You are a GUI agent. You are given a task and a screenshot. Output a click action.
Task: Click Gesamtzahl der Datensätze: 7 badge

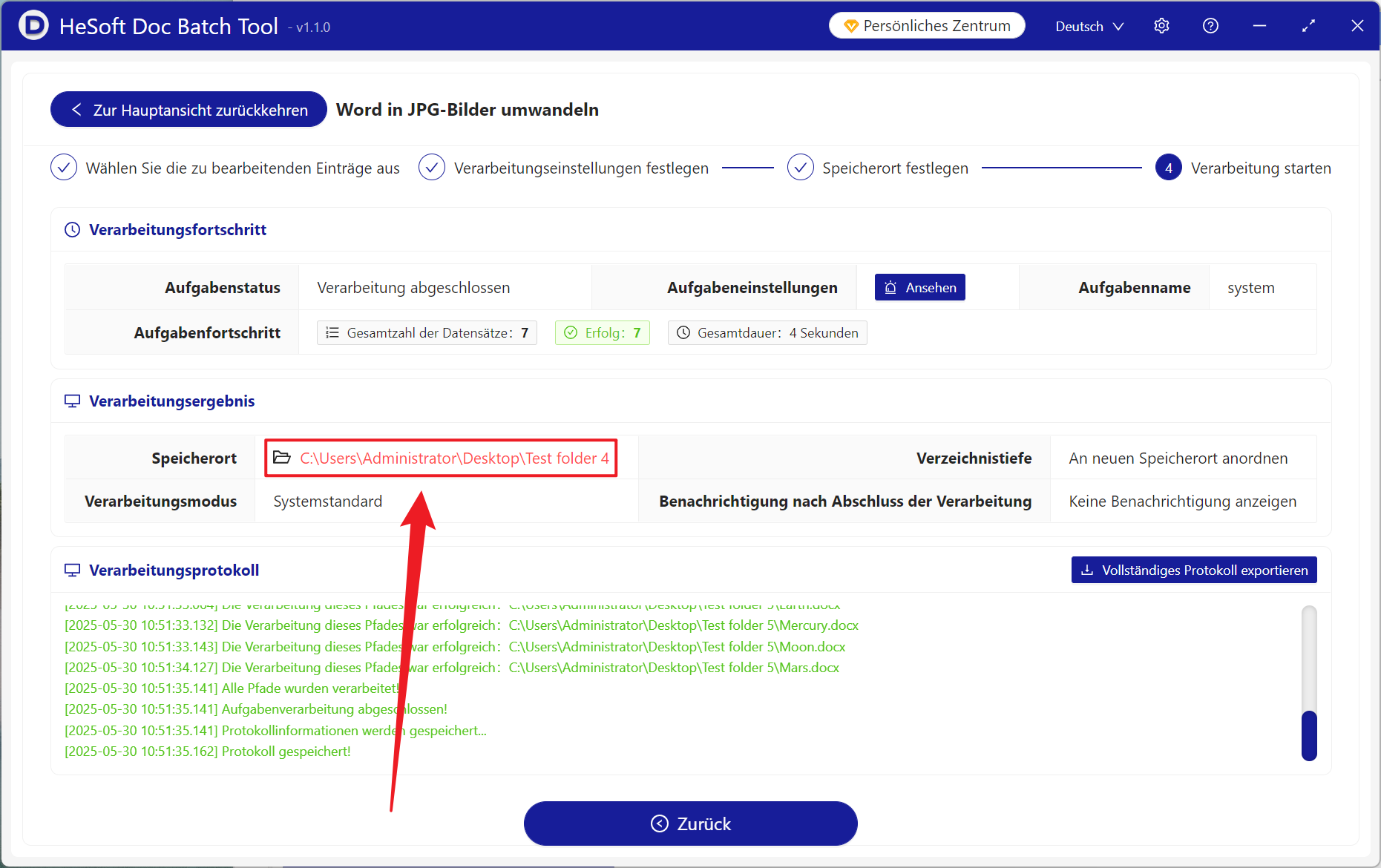click(x=427, y=332)
